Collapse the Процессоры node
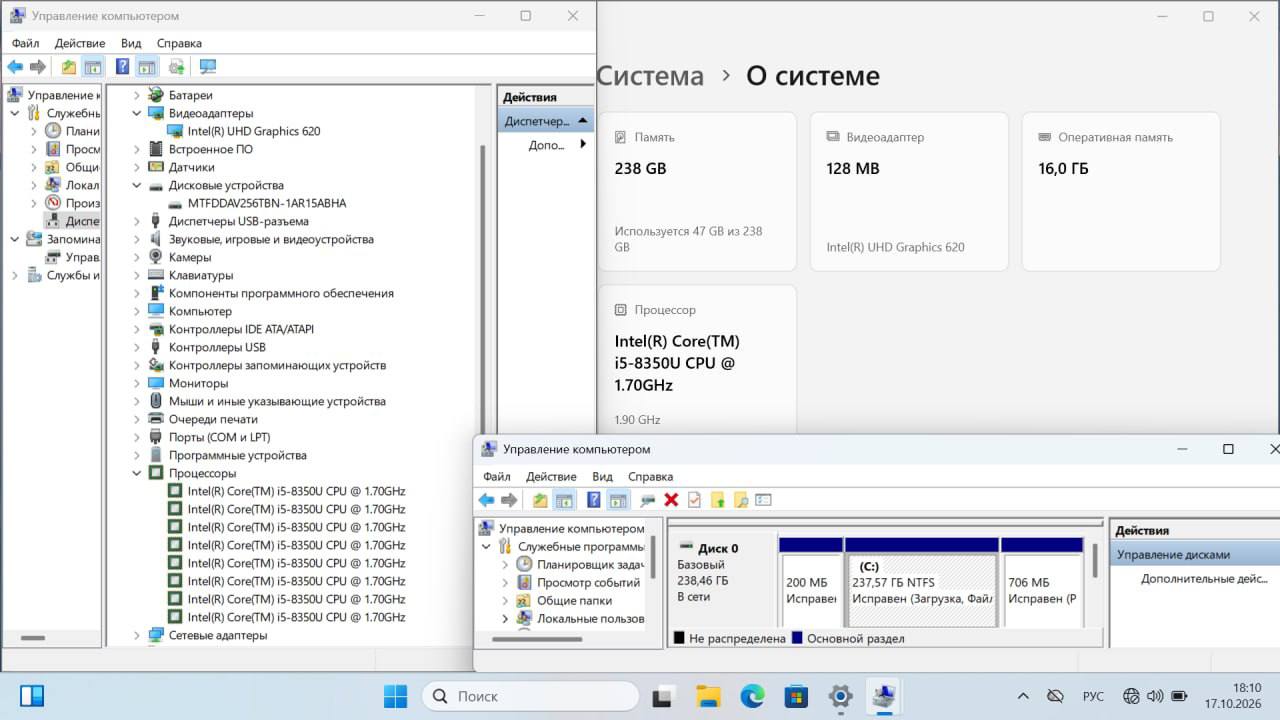The image size is (1280, 720). [138, 473]
